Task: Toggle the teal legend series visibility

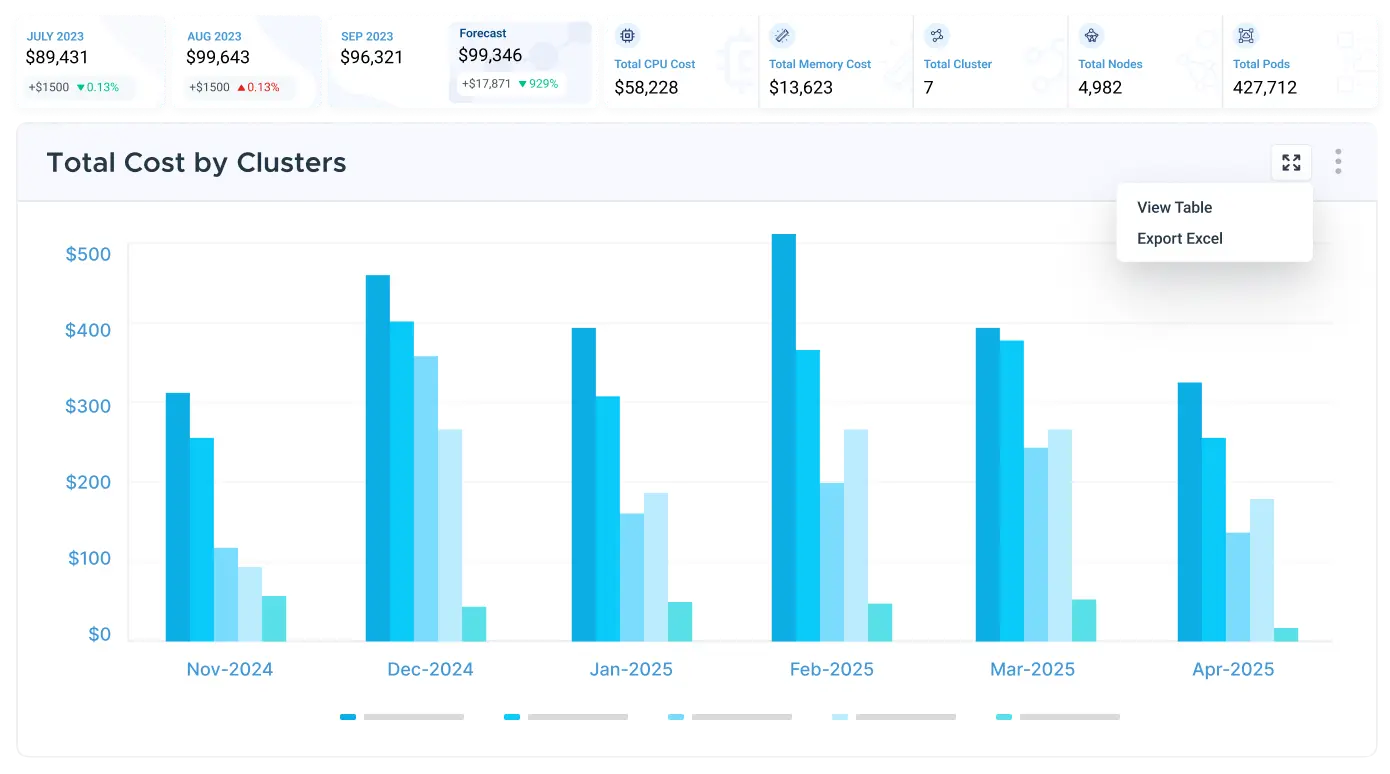Action: (x=1003, y=717)
